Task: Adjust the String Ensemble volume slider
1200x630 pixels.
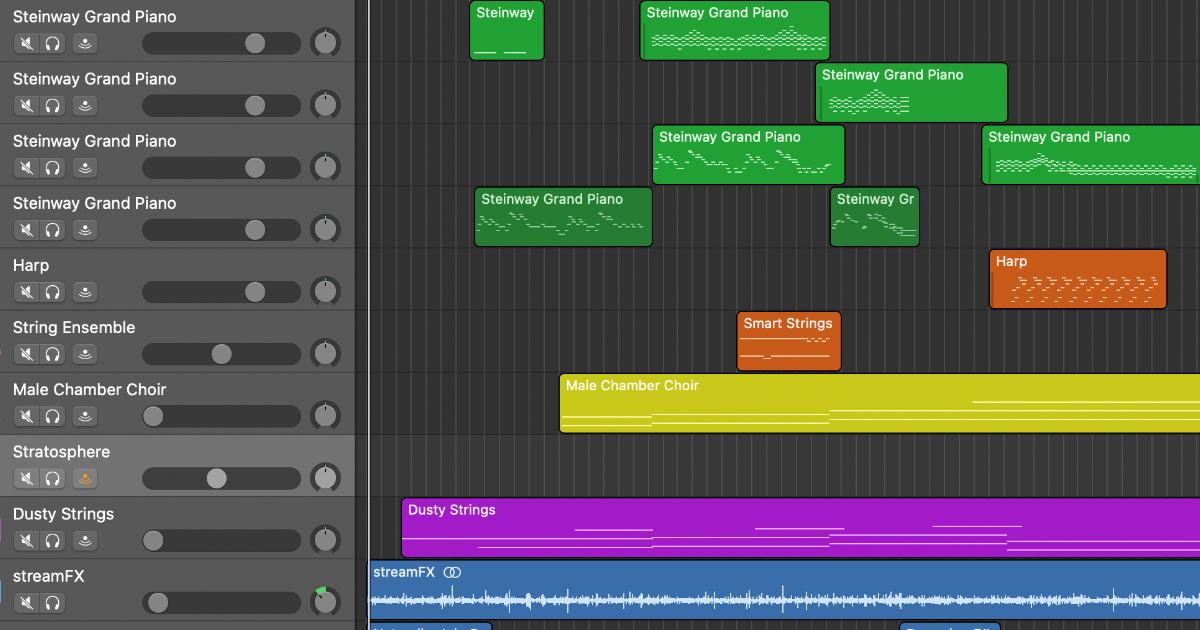Action: click(x=220, y=354)
